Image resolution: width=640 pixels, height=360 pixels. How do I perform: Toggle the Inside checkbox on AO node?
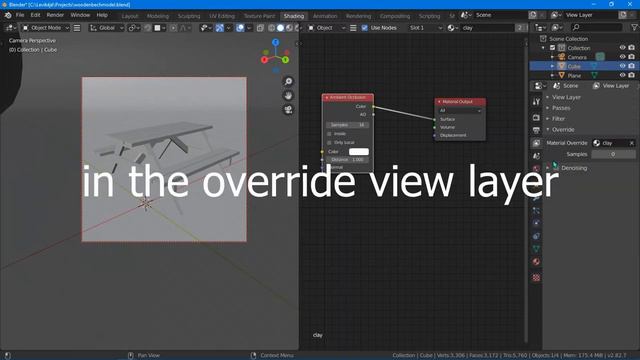point(329,134)
